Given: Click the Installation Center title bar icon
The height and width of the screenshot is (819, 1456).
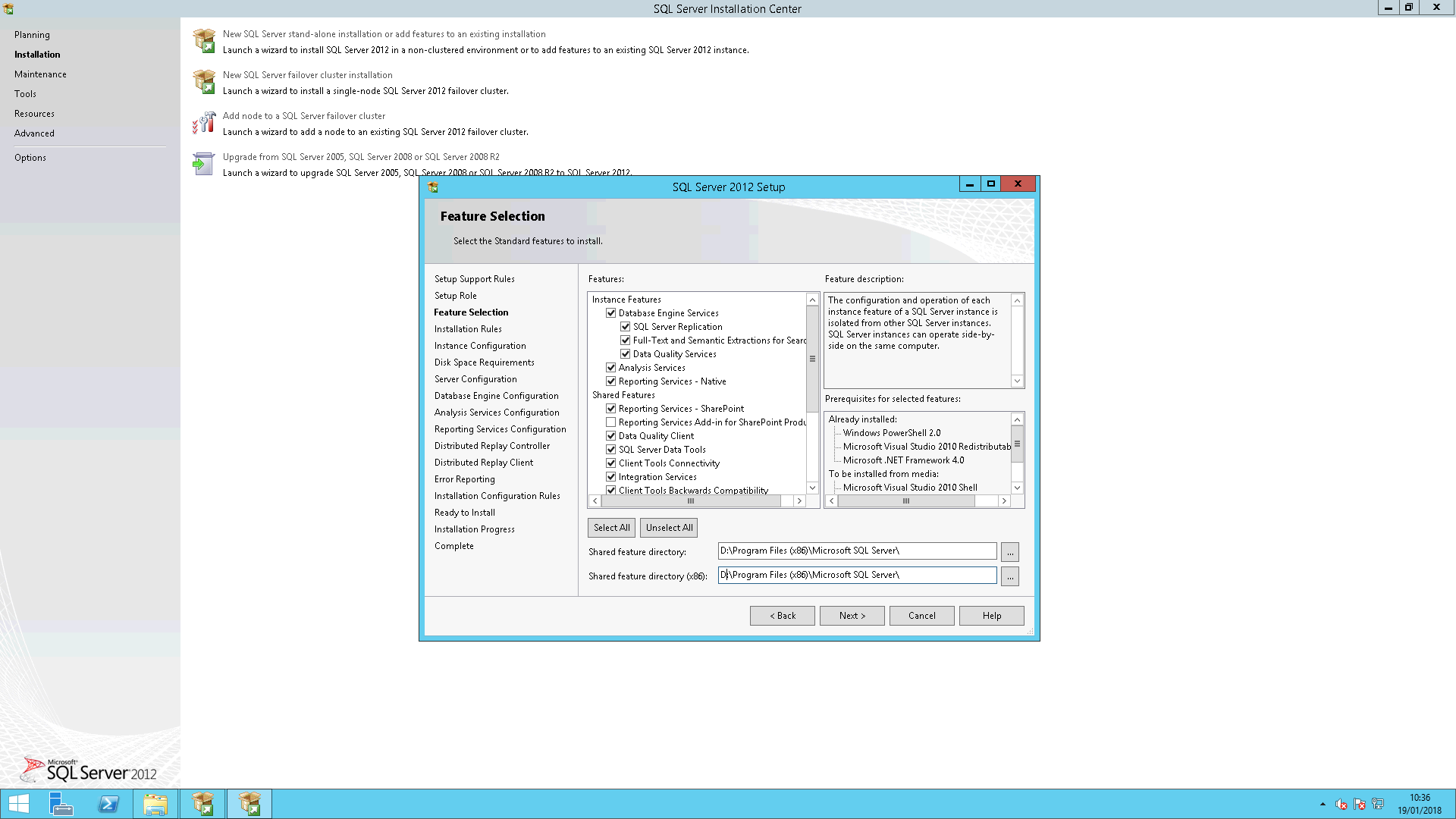Looking at the screenshot, I should pos(8,9).
